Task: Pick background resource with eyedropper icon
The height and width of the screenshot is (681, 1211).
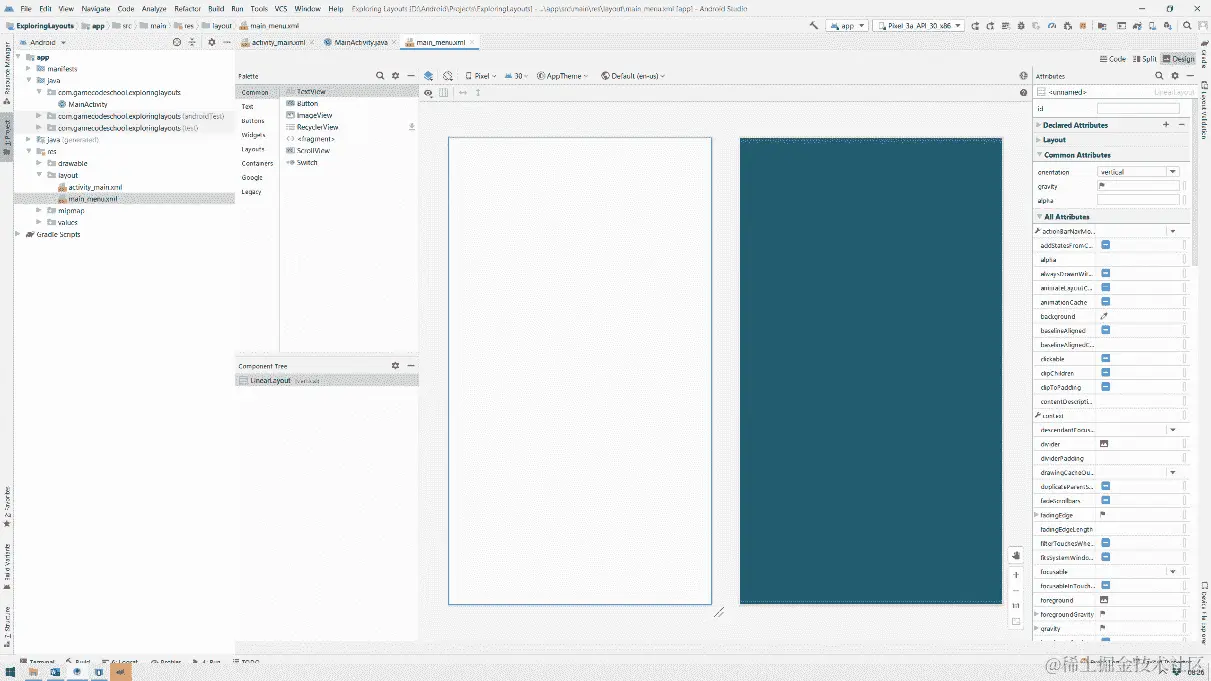Action: pyautogui.click(x=1104, y=316)
